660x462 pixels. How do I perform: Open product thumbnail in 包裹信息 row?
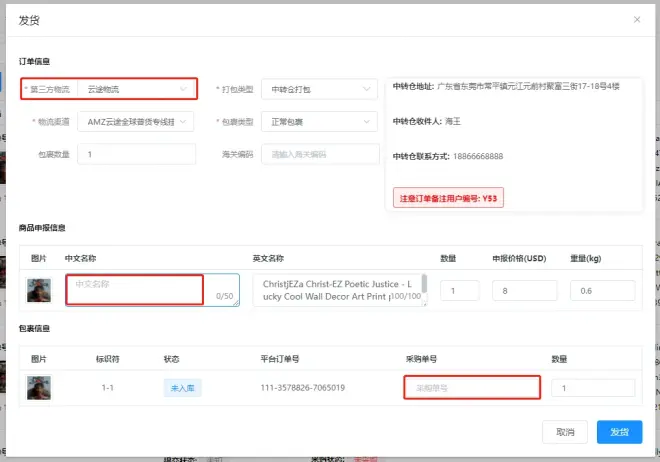tap(39, 387)
